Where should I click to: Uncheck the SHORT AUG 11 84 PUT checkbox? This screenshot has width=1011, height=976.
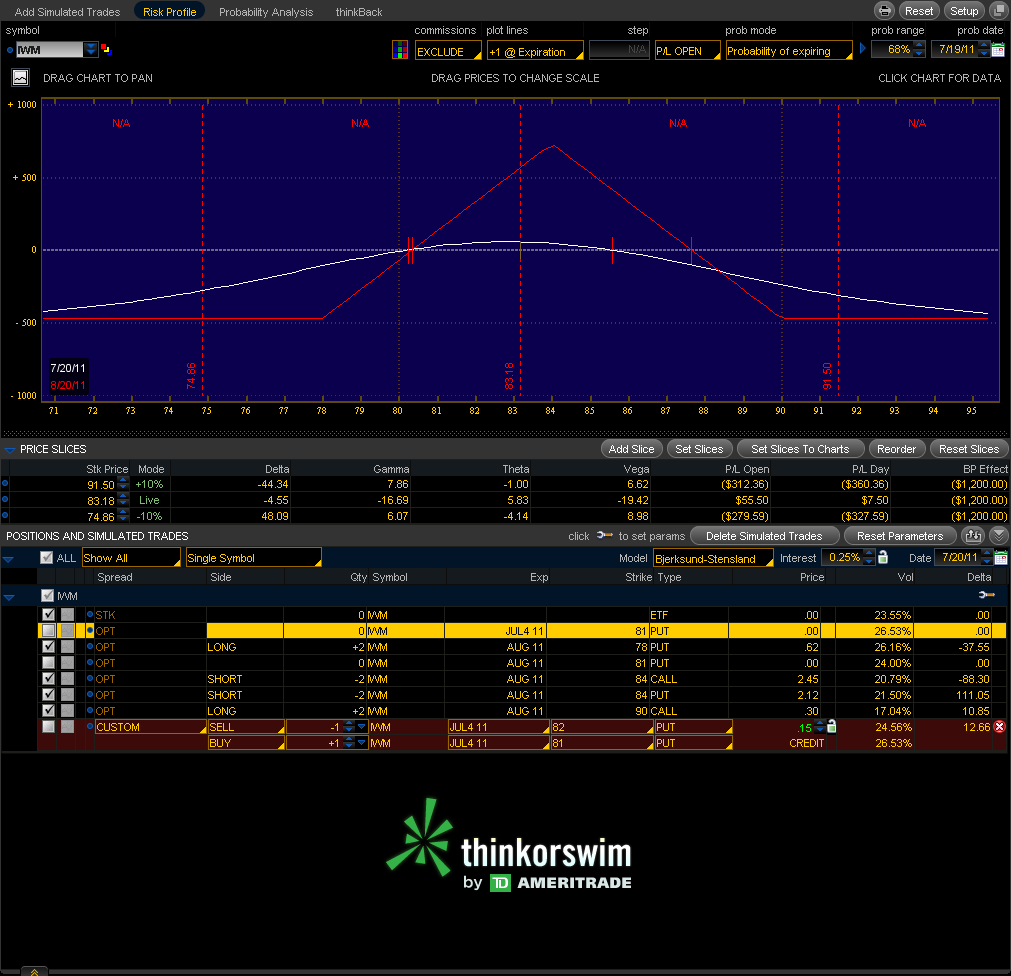point(48,694)
